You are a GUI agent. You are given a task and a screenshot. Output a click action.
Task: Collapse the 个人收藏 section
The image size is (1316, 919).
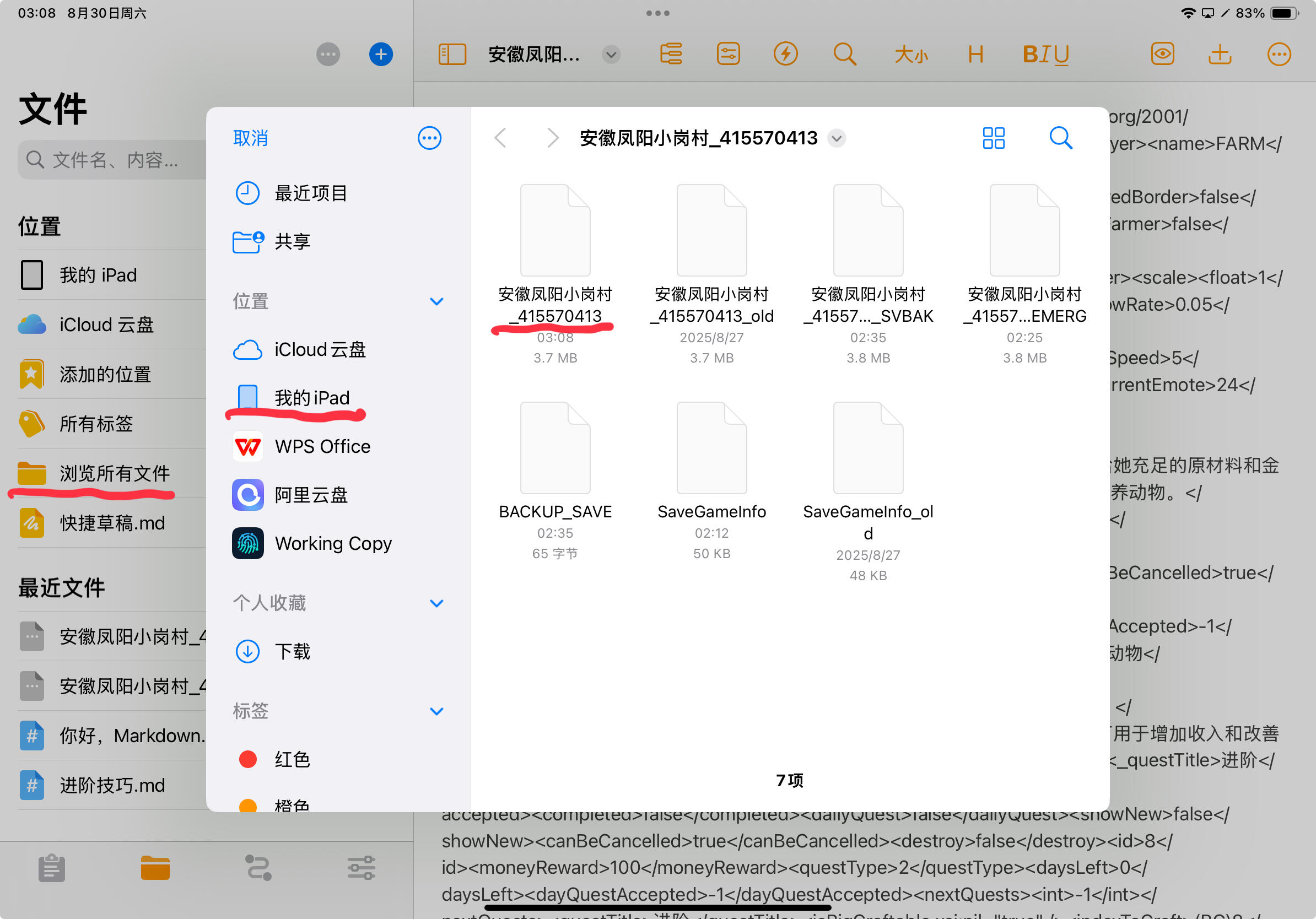tap(436, 603)
